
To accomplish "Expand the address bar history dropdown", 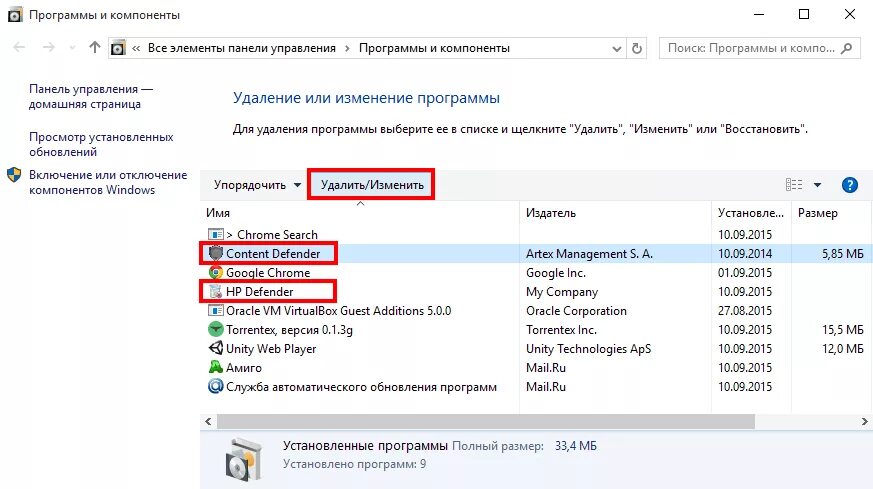I will click(x=616, y=48).
